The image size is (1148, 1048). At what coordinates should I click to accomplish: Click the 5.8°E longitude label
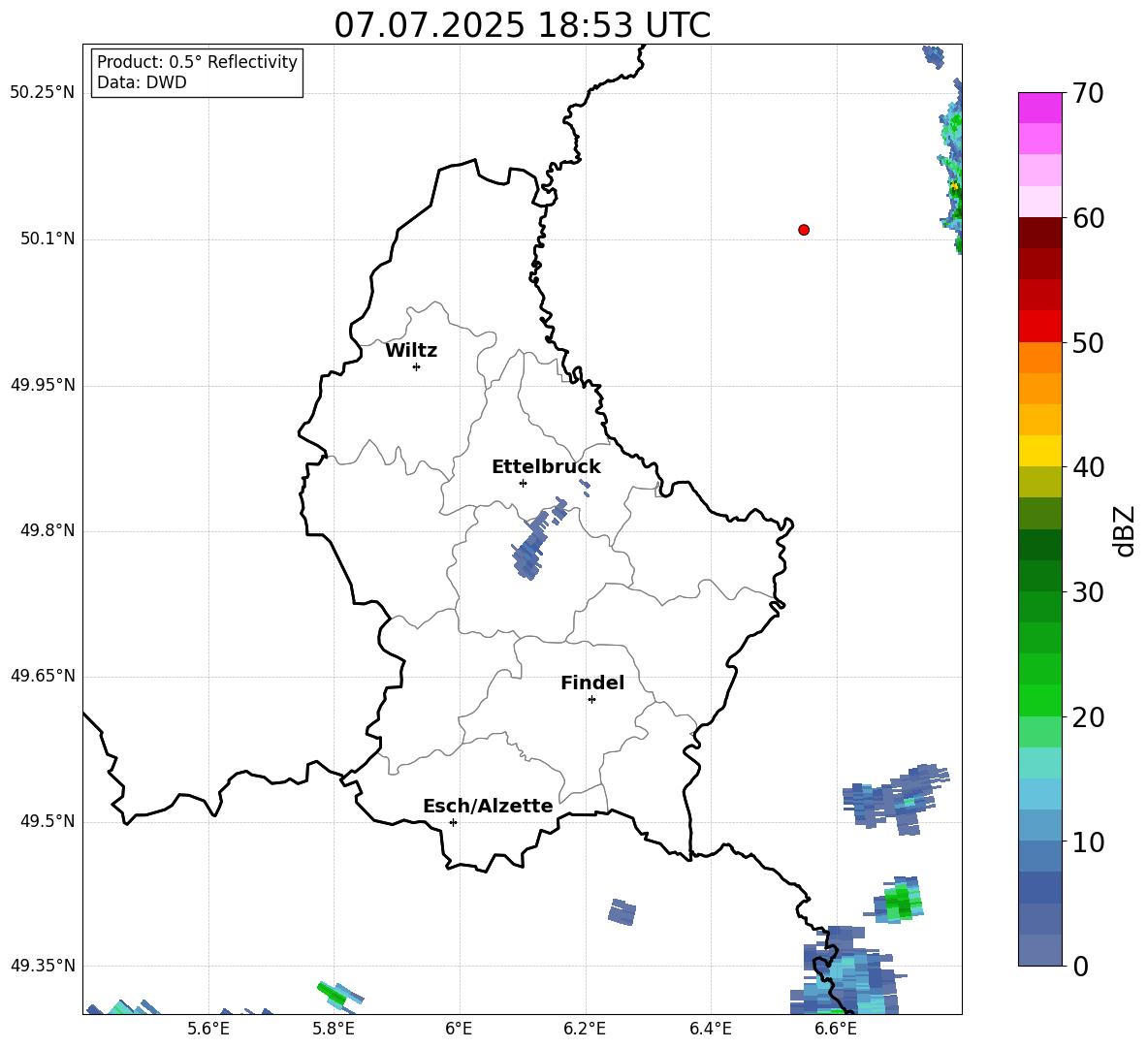click(334, 1029)
